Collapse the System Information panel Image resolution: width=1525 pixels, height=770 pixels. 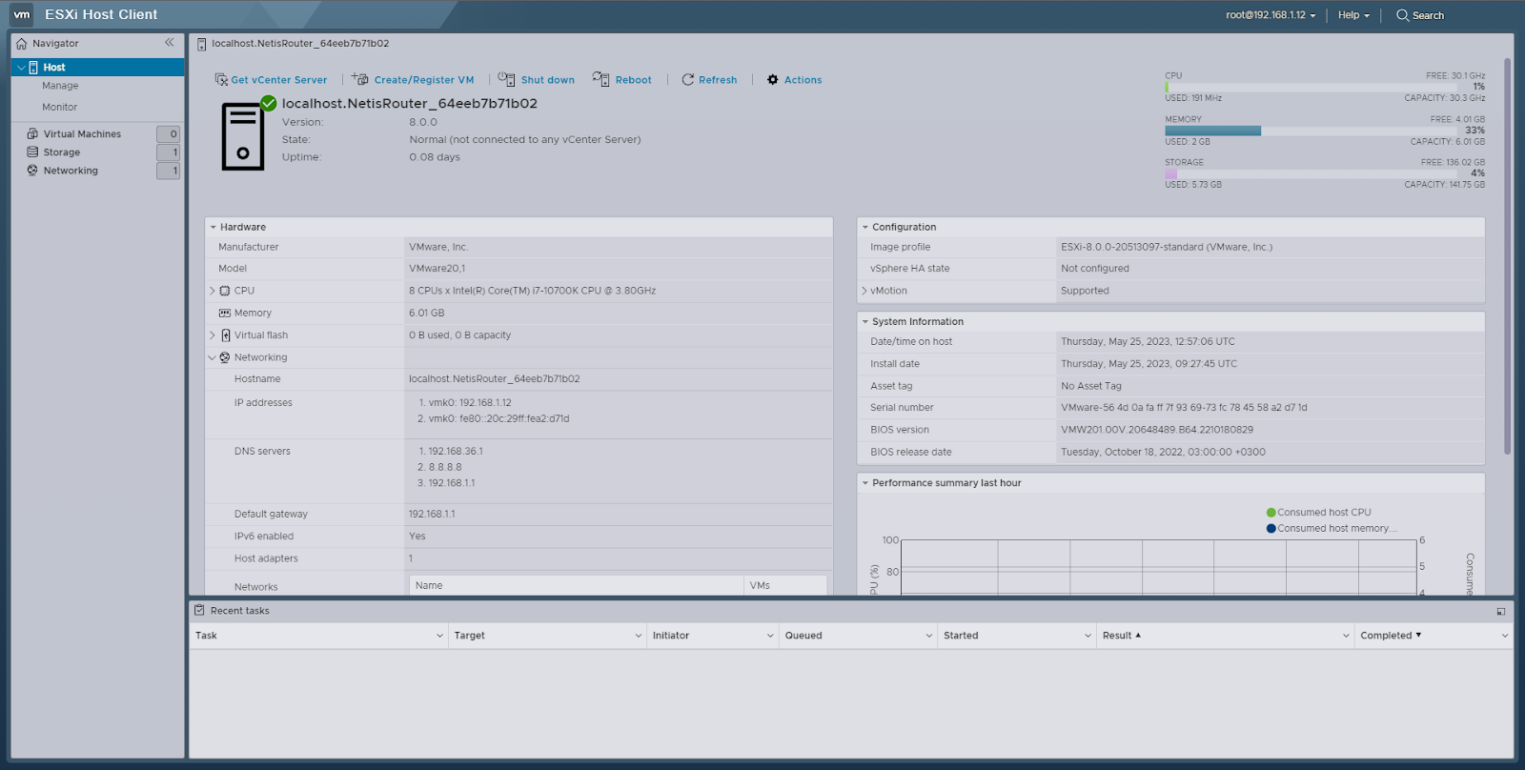coord(865,322)
